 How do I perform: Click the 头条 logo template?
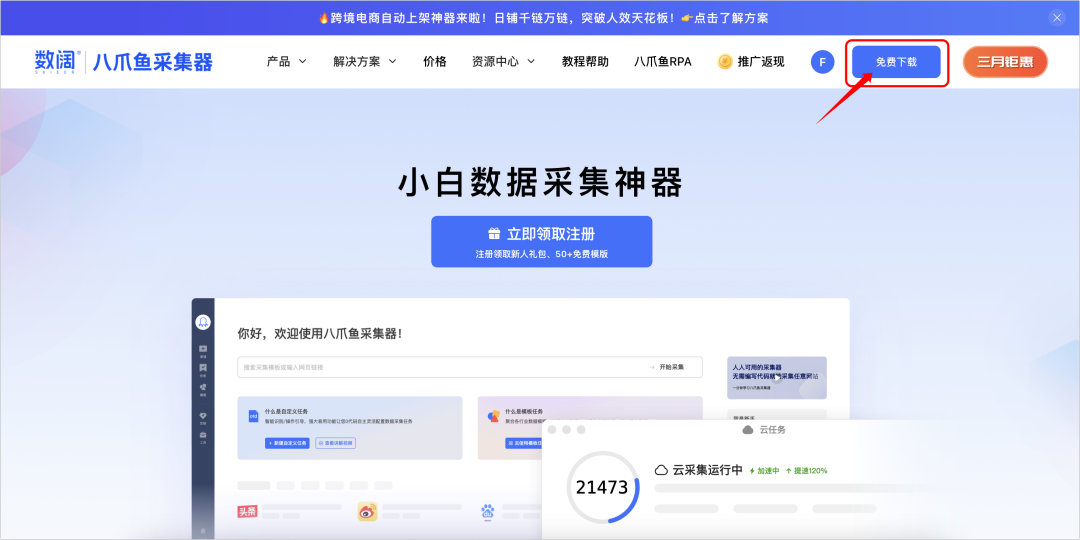(x=247, y=511)
